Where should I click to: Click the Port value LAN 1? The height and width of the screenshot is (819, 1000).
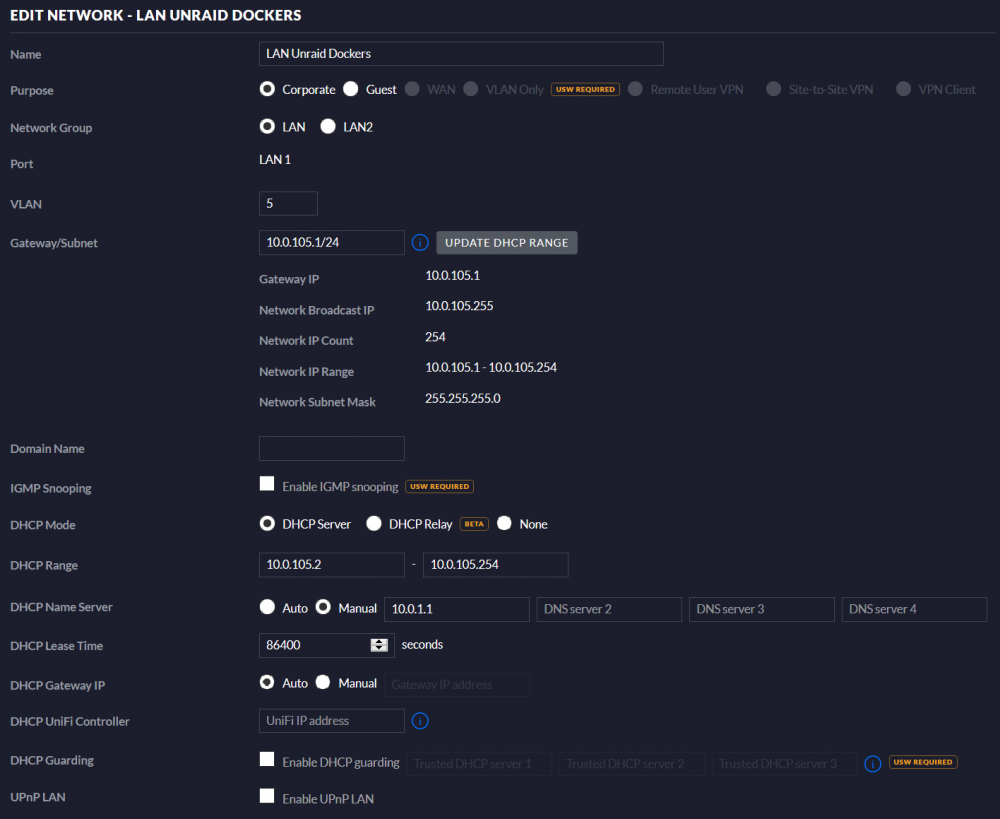click(275, 159)
